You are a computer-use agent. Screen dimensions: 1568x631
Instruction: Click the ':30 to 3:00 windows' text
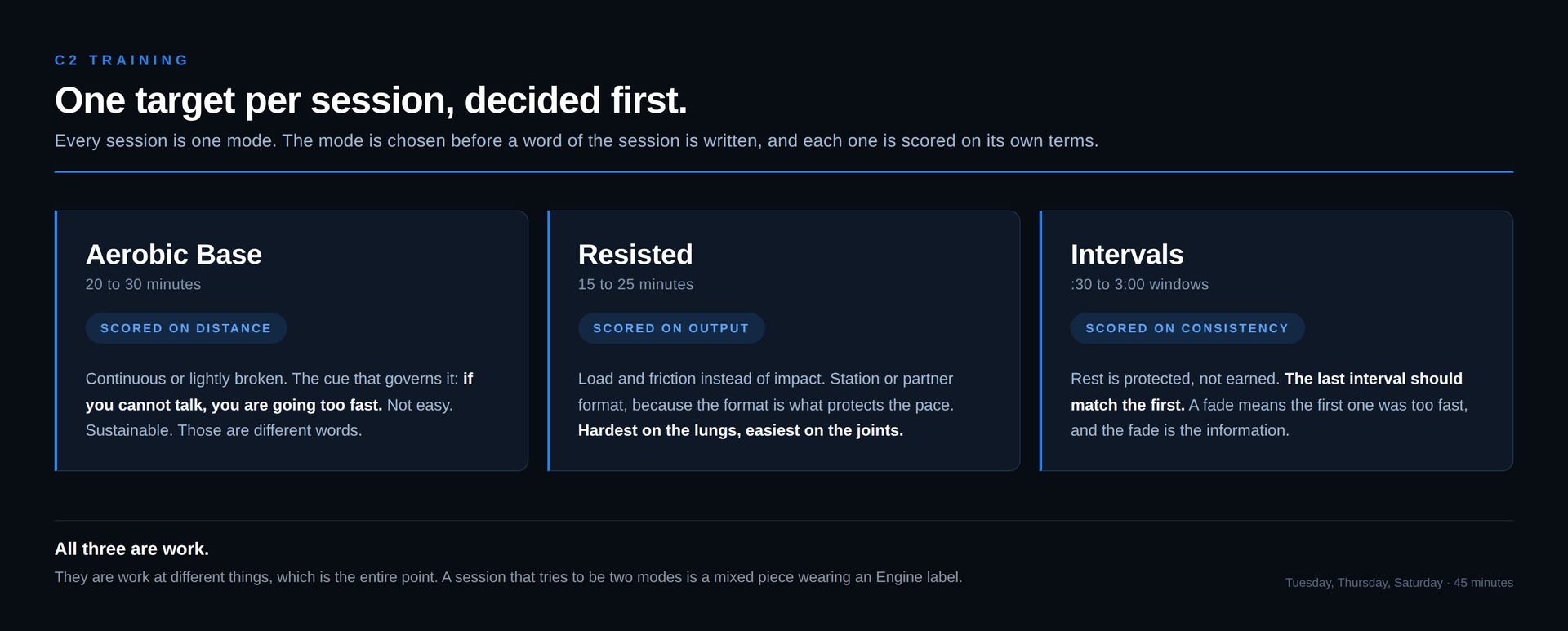tap(1139, 284)
